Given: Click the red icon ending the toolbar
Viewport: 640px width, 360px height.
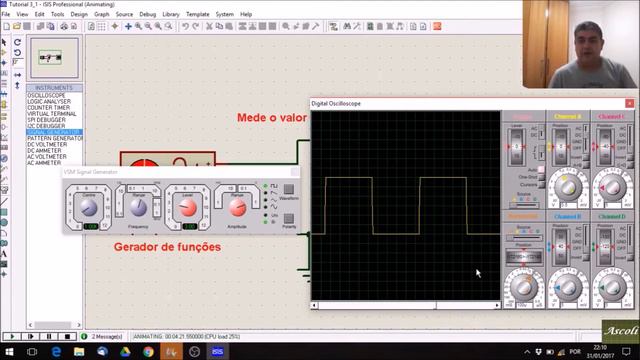Looking at the screenshot, I should coord(437,27).
